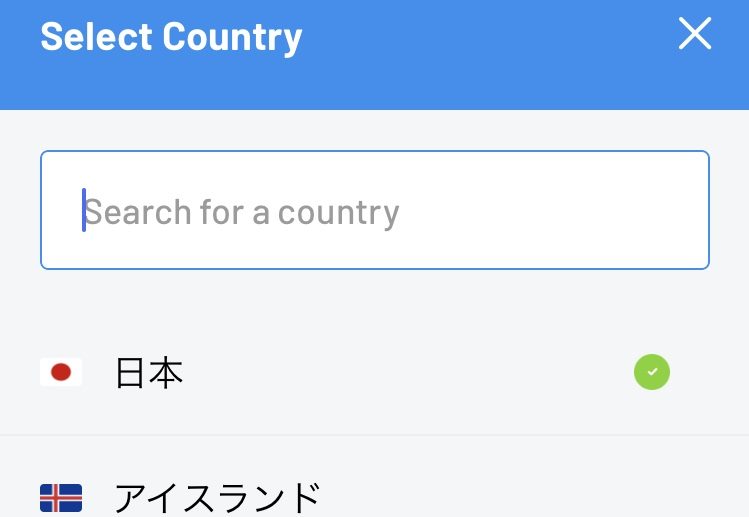Choose Iceland via its blue cross flag
The height and width of the screenshot is (517, 749).
61,498
